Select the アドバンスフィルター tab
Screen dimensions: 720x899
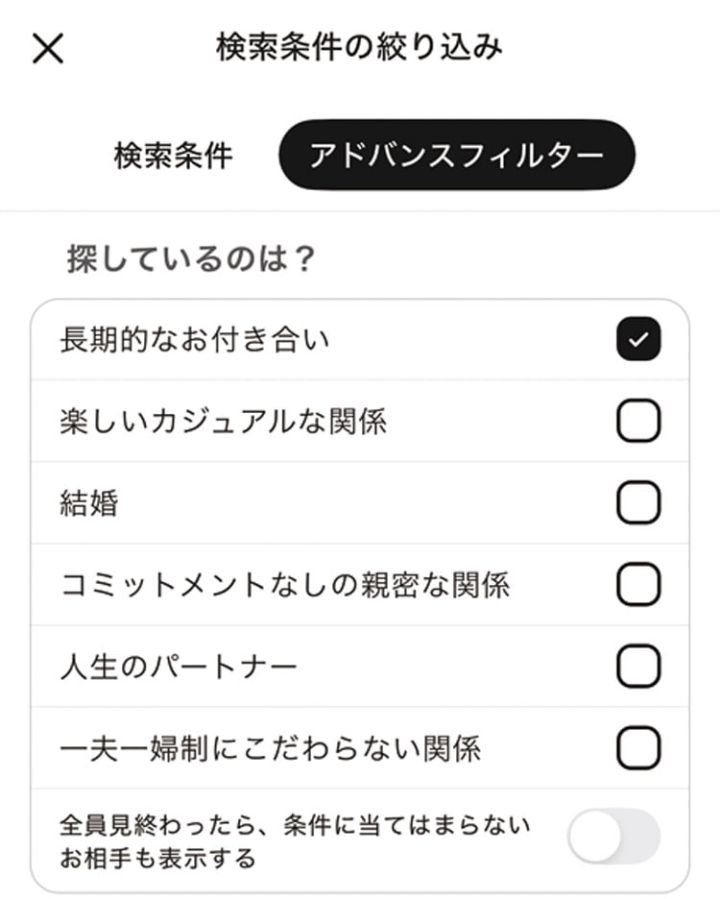pos(456,156)
